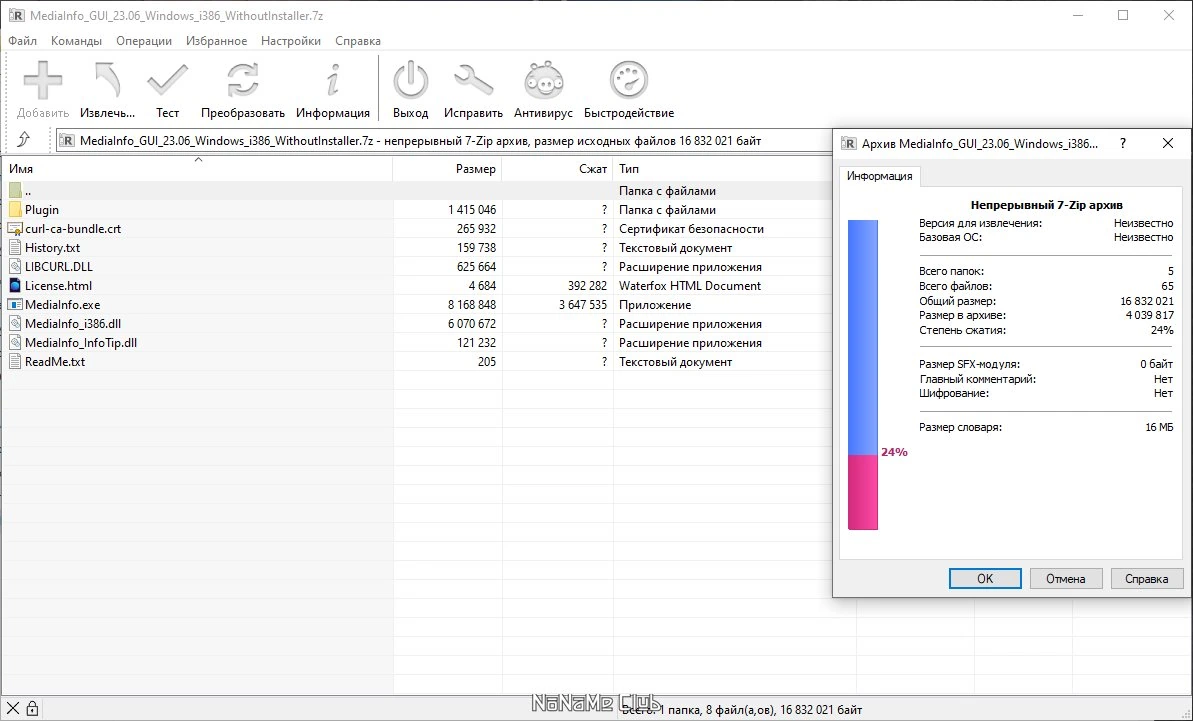Select the ReadMe.txt file name

(x=55, y=361)
